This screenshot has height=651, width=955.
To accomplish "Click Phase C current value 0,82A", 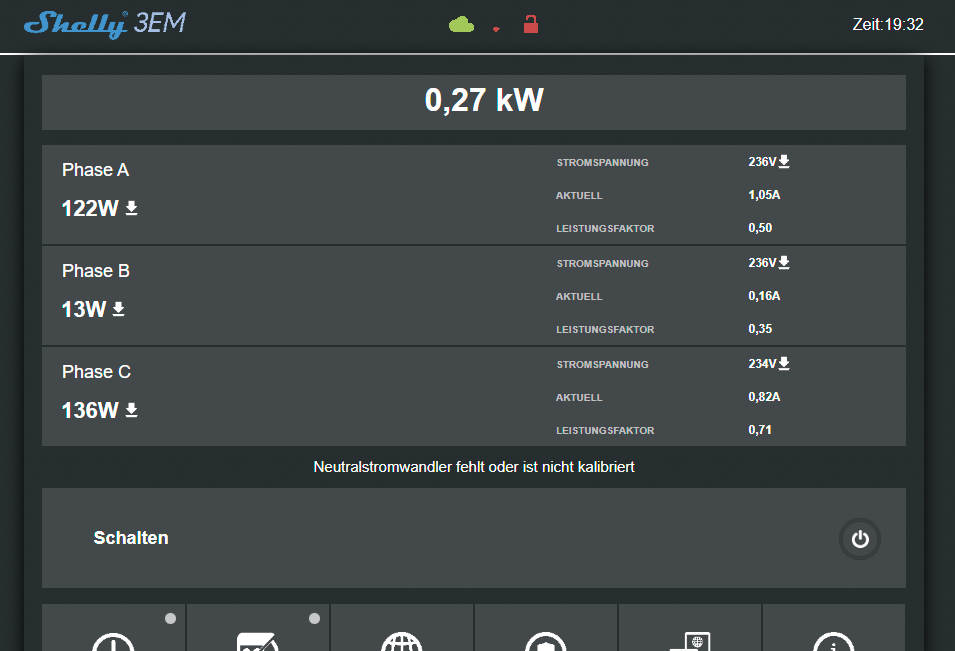I will click(x=764, y=397).
